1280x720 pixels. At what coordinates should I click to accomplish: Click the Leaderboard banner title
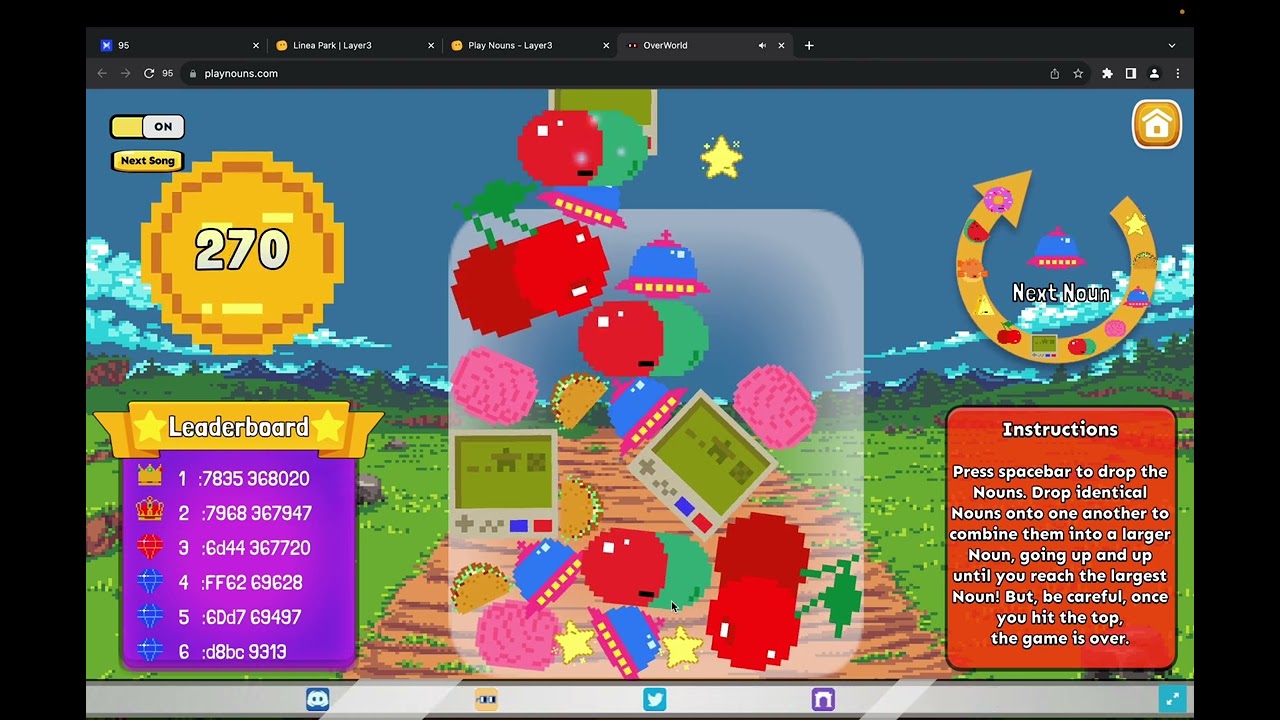[239, 428]
